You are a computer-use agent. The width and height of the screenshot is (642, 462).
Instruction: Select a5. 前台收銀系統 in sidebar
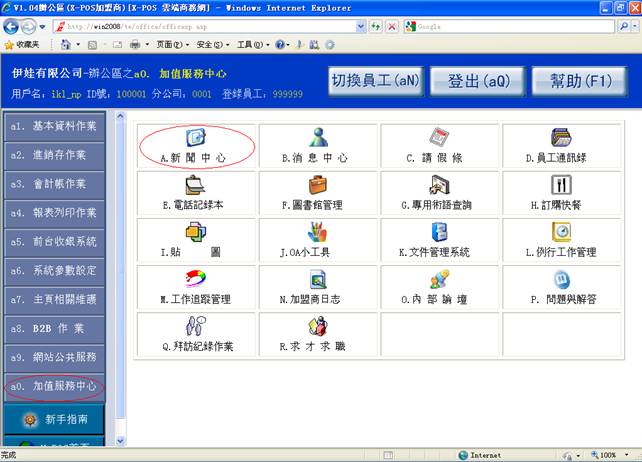[54, 242]
